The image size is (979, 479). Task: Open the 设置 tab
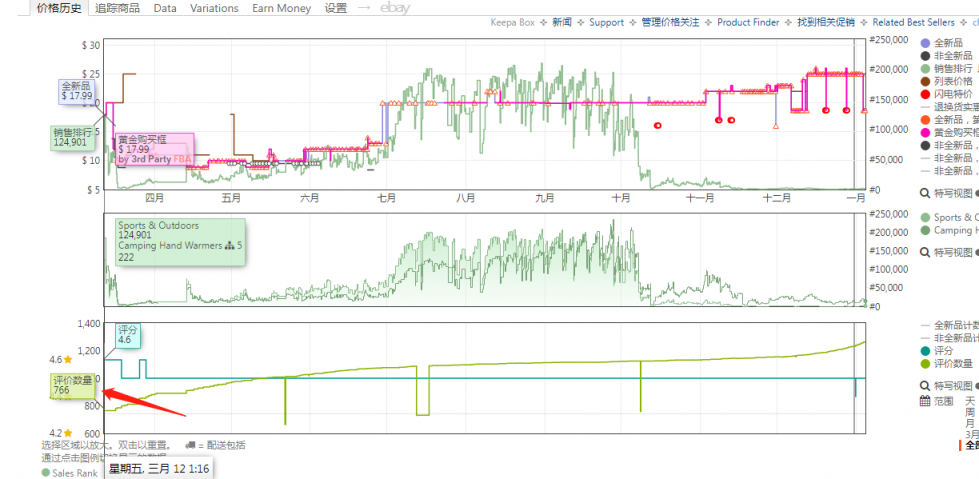[x=336, y=8]
